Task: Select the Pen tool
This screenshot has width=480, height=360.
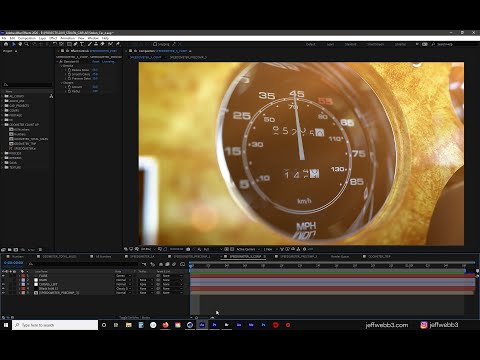Action: click(x=76, y=44)
